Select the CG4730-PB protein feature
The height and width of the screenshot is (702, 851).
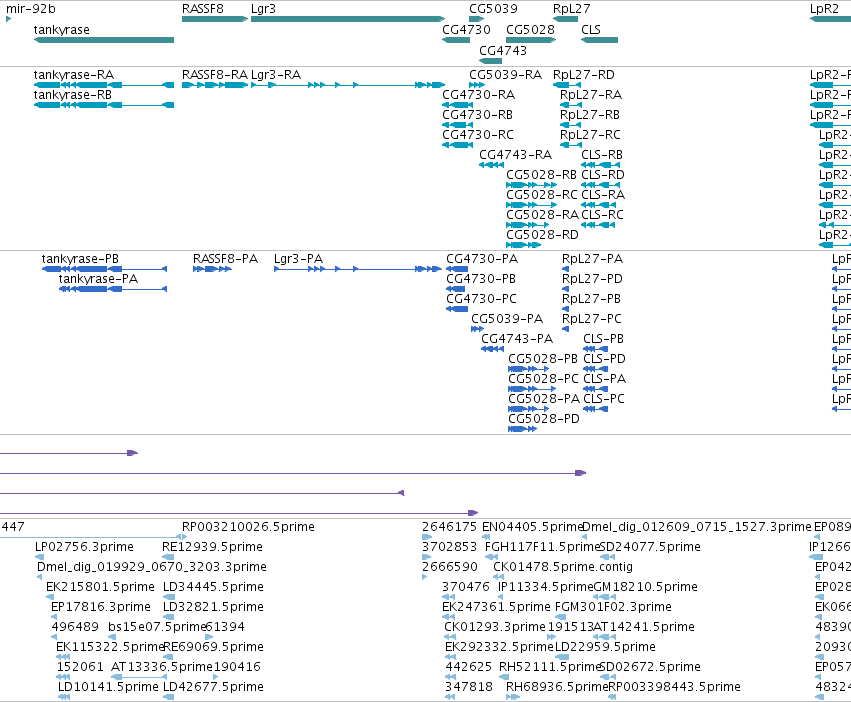[x=455, y=289]
